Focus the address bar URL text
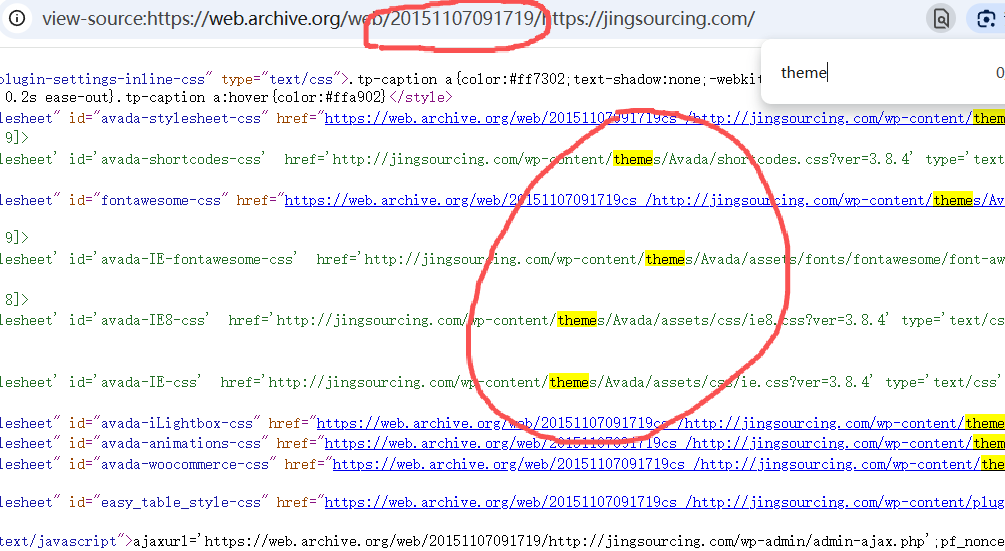1005x551 pixels. [x=398, y=19]
